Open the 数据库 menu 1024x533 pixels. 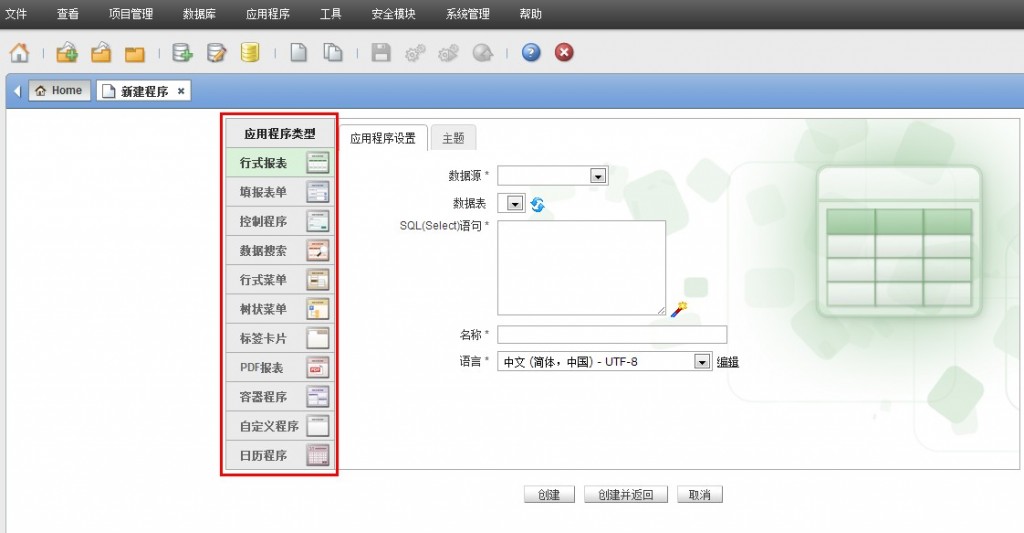click(199, 14)
